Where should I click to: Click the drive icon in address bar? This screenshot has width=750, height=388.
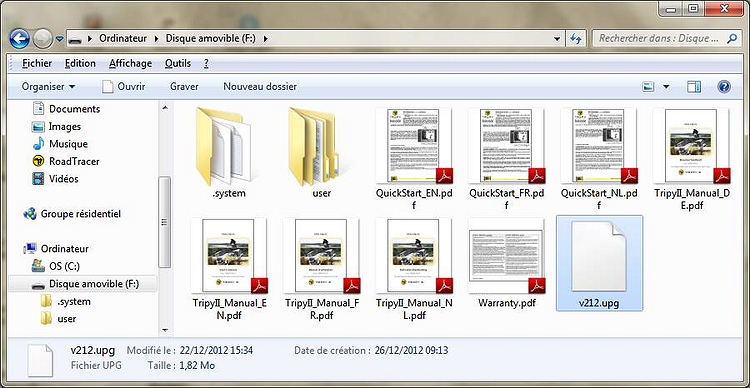pos(74,39)
